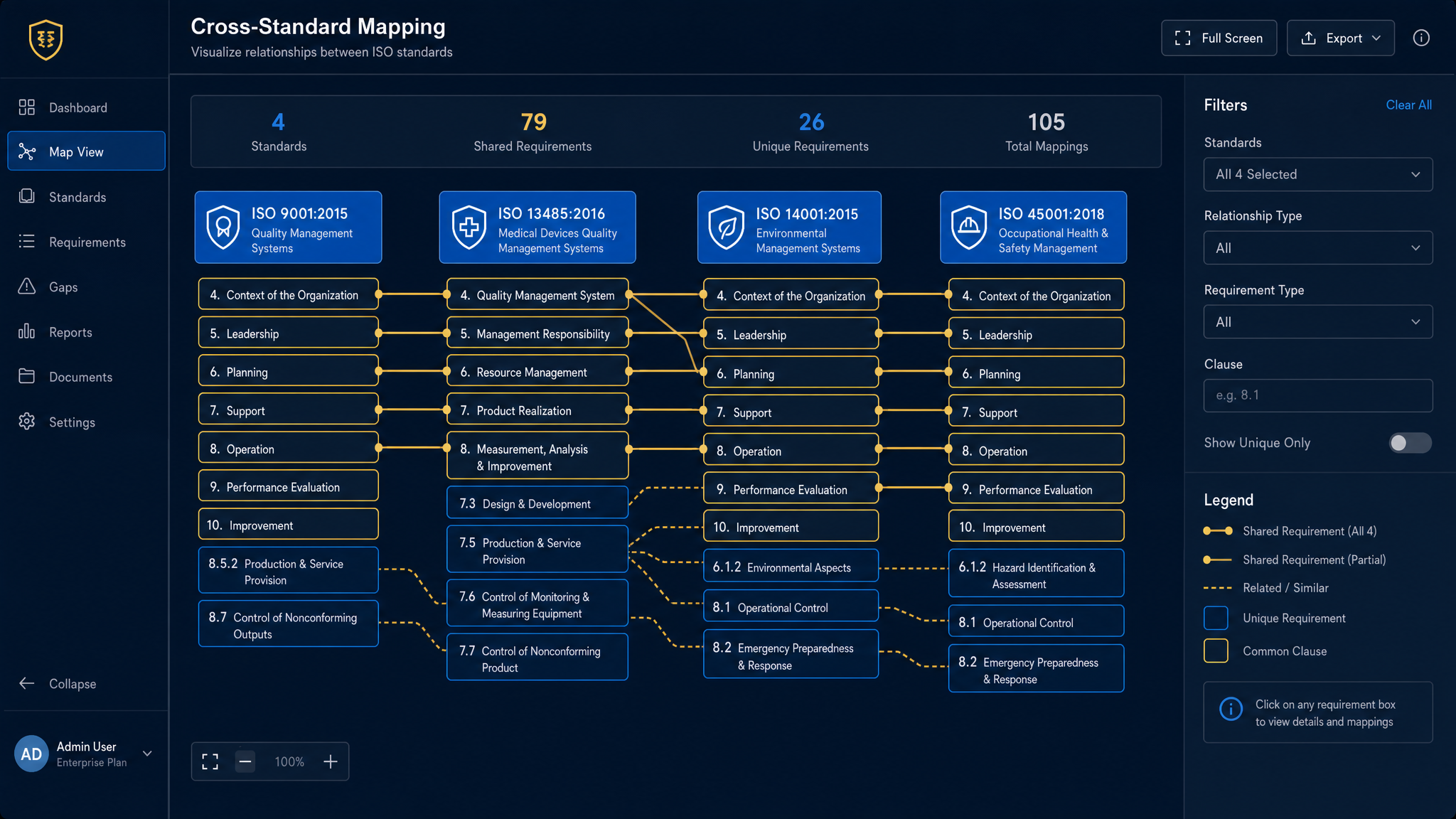The width and height of the screenshot is (1456, 819).
Task: Click the AD user avatar
Action: [x=31, y=754]
